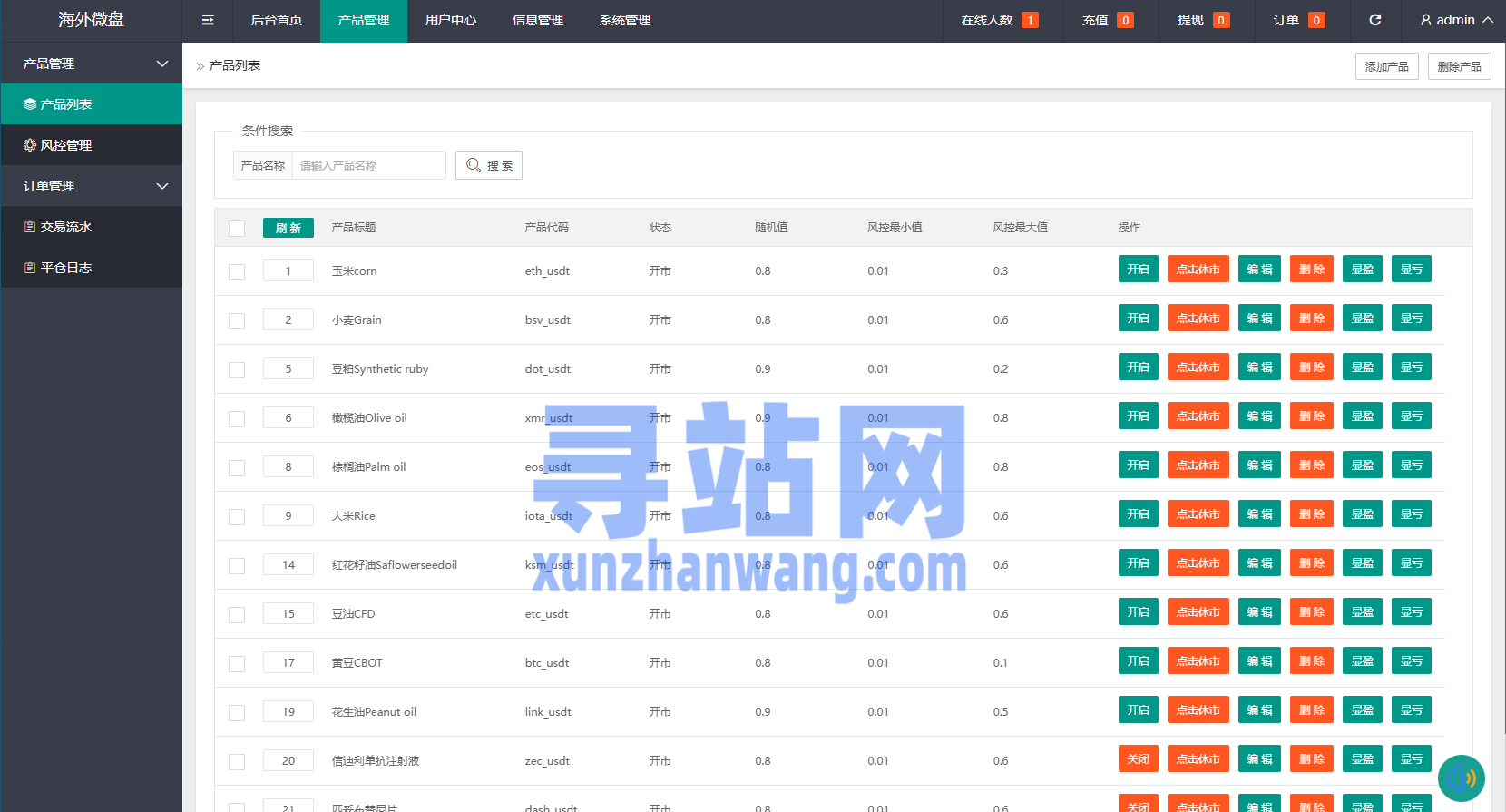Viewport: 1506px width, 812px height.
Task: Open 风控管理 in the sidebar
Action: click(91, 145)
